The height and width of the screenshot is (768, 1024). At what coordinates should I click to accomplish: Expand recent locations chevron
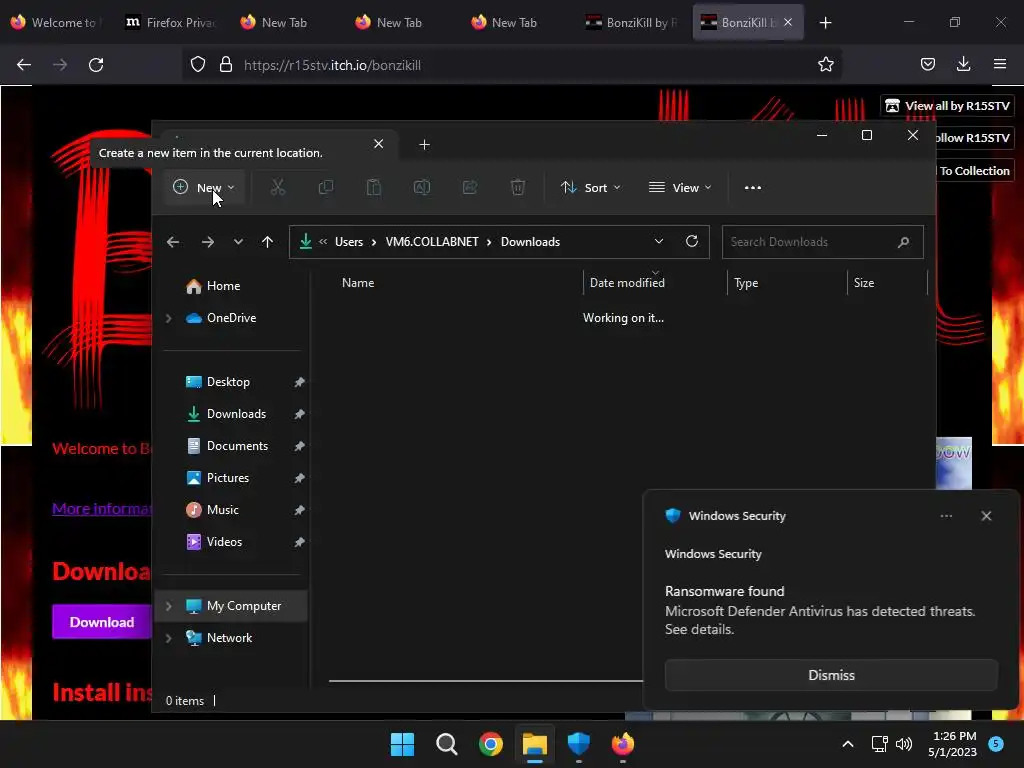click(x=238, y=242)
